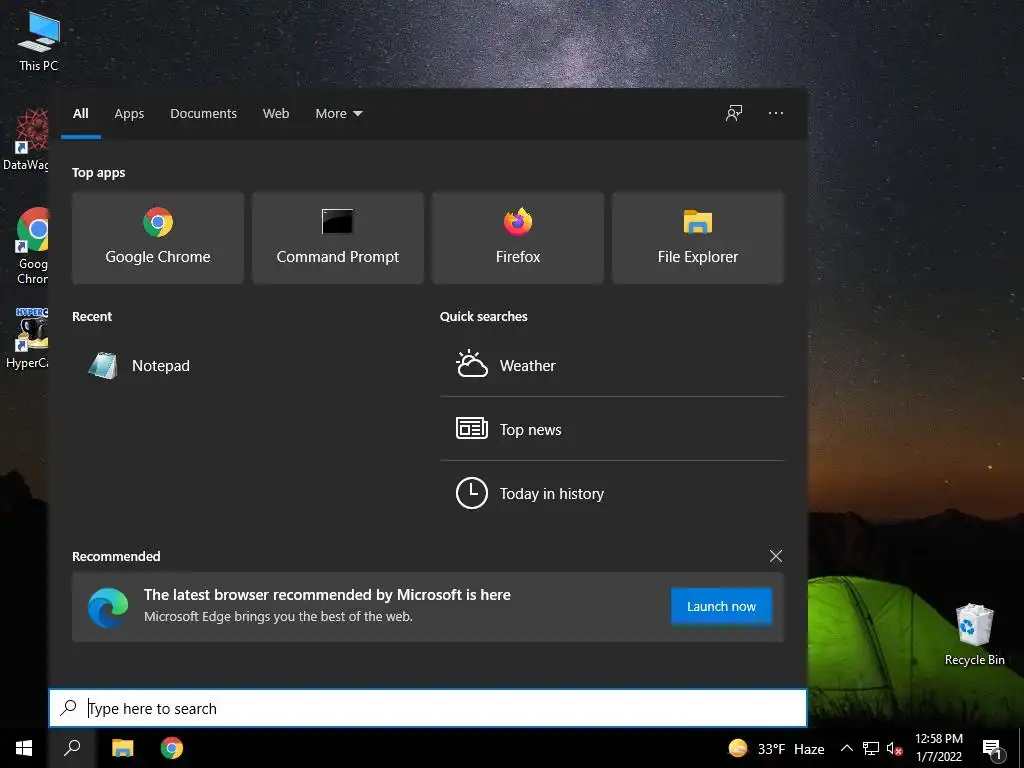Open Firefox from Top apps
Screen dimensions: 1024x768
518,238
